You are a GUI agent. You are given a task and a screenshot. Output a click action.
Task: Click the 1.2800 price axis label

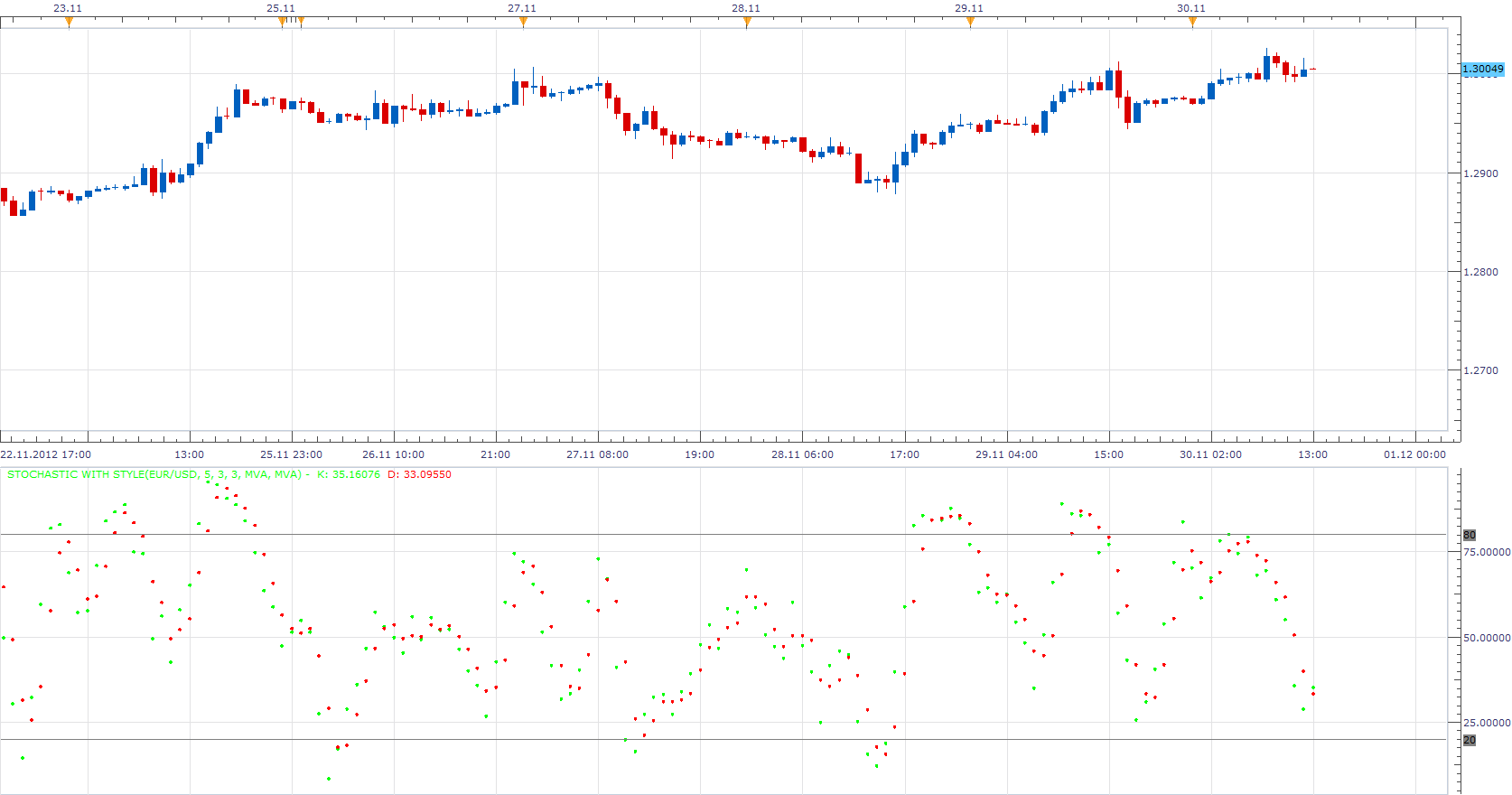[1480, 272]
